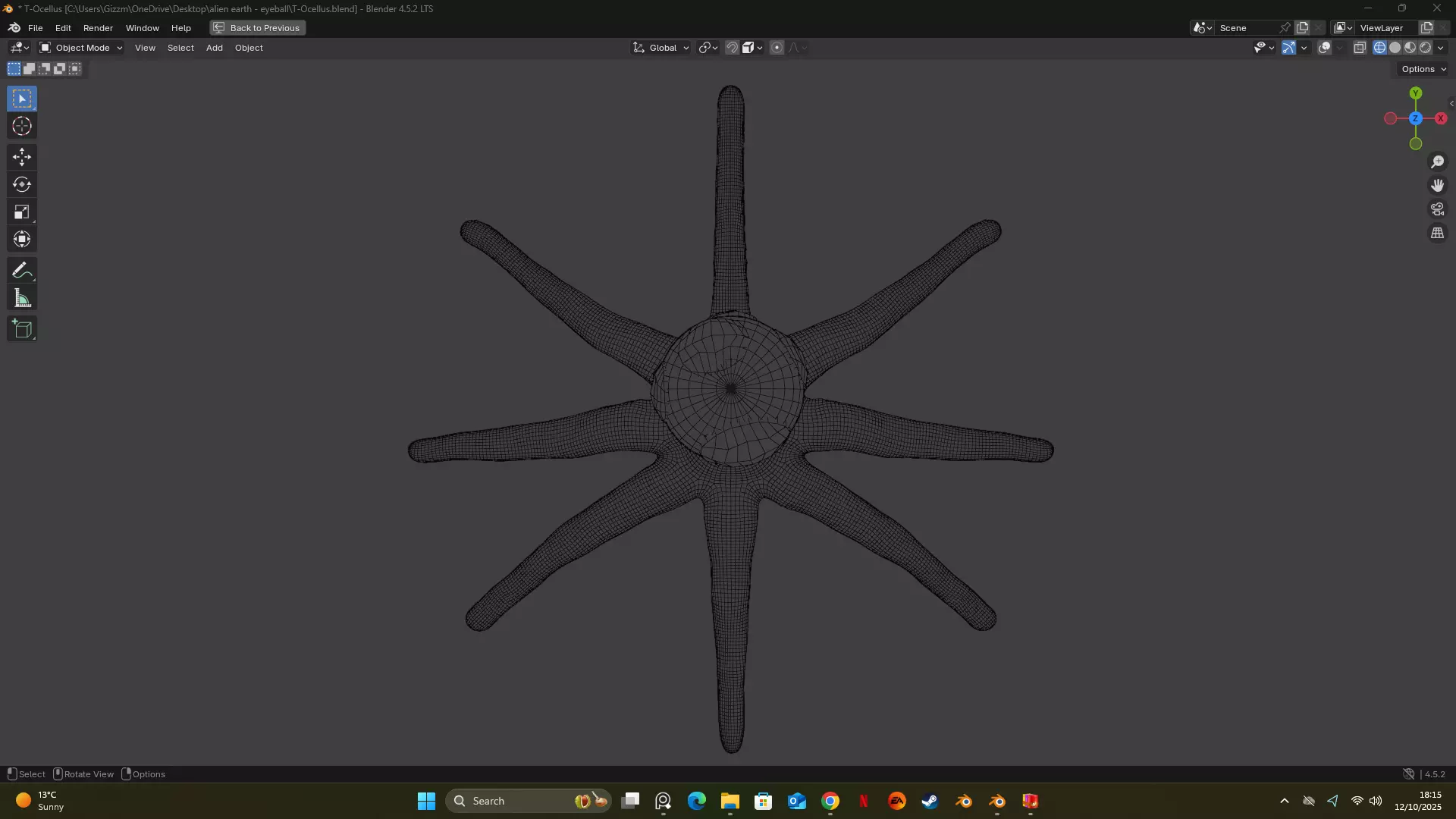1456x819 pixels.
Task: Select the Scale tool
Action: point(22,212)
